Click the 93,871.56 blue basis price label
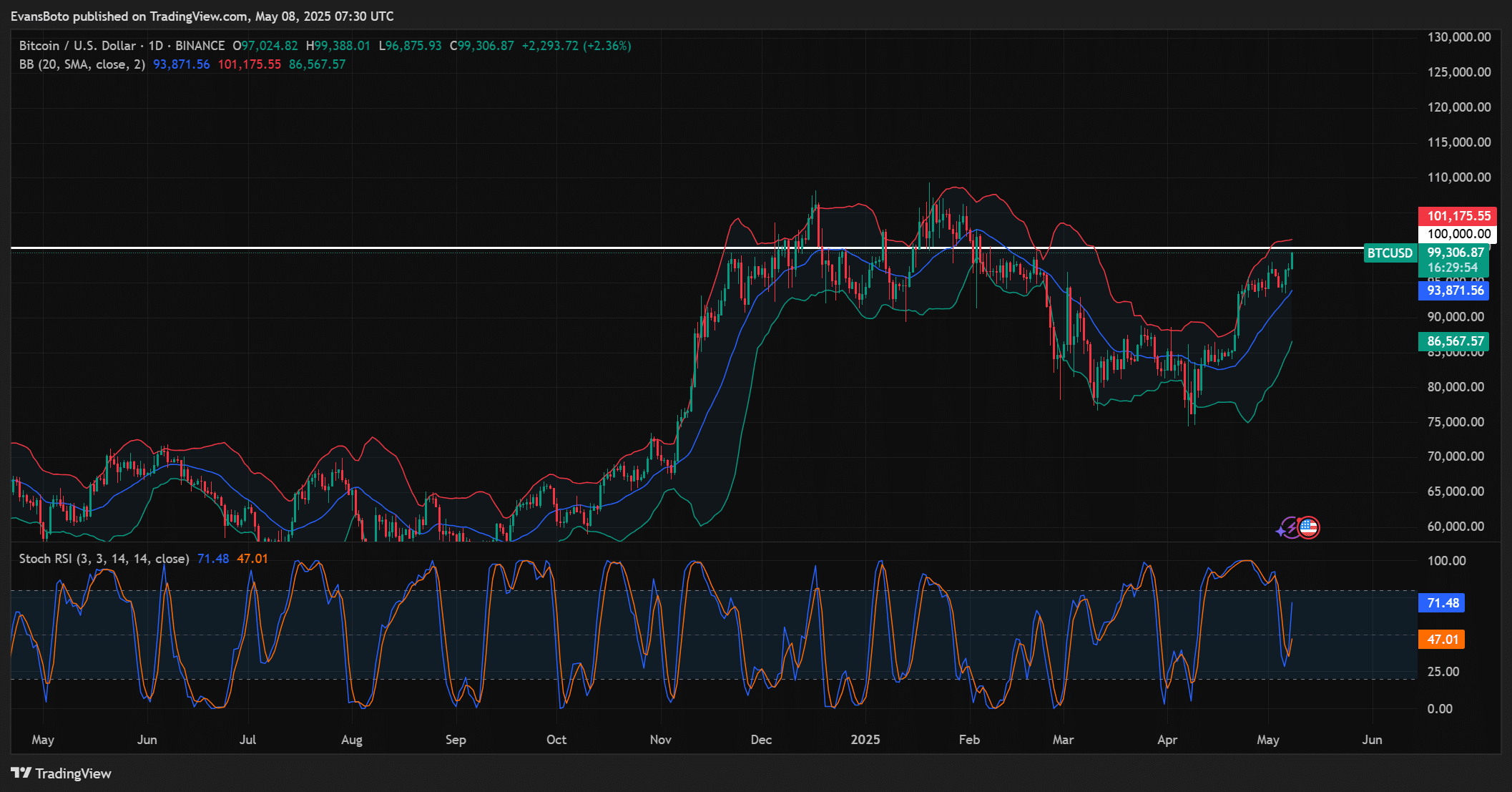 (x=1454, y=290)
